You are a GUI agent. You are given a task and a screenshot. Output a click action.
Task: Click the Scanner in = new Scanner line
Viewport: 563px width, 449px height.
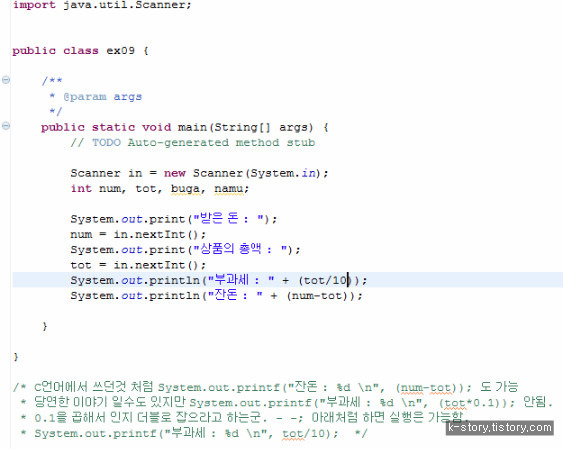click(x=199, y=173)
